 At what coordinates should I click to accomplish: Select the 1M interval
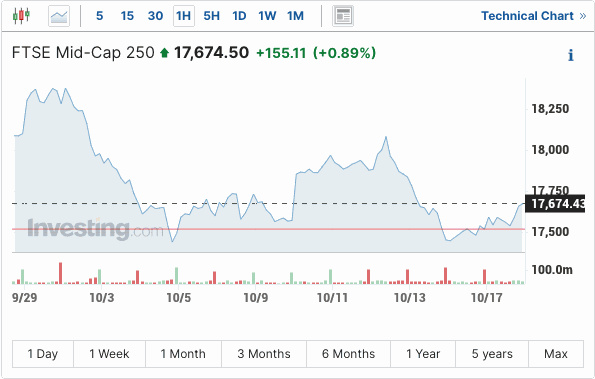[x=295, y=16]
